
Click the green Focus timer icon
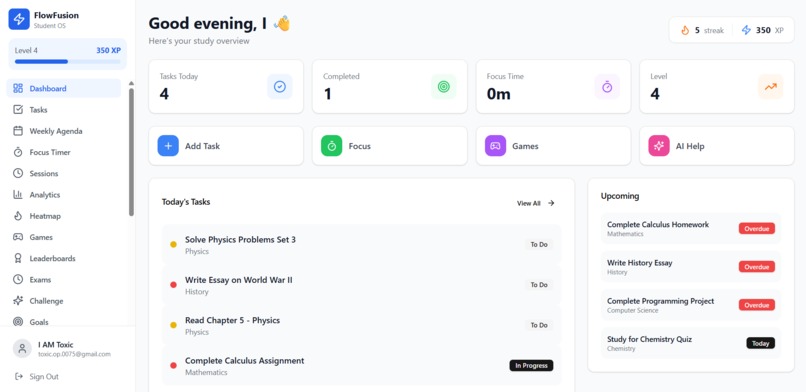[x=332, y=146]
